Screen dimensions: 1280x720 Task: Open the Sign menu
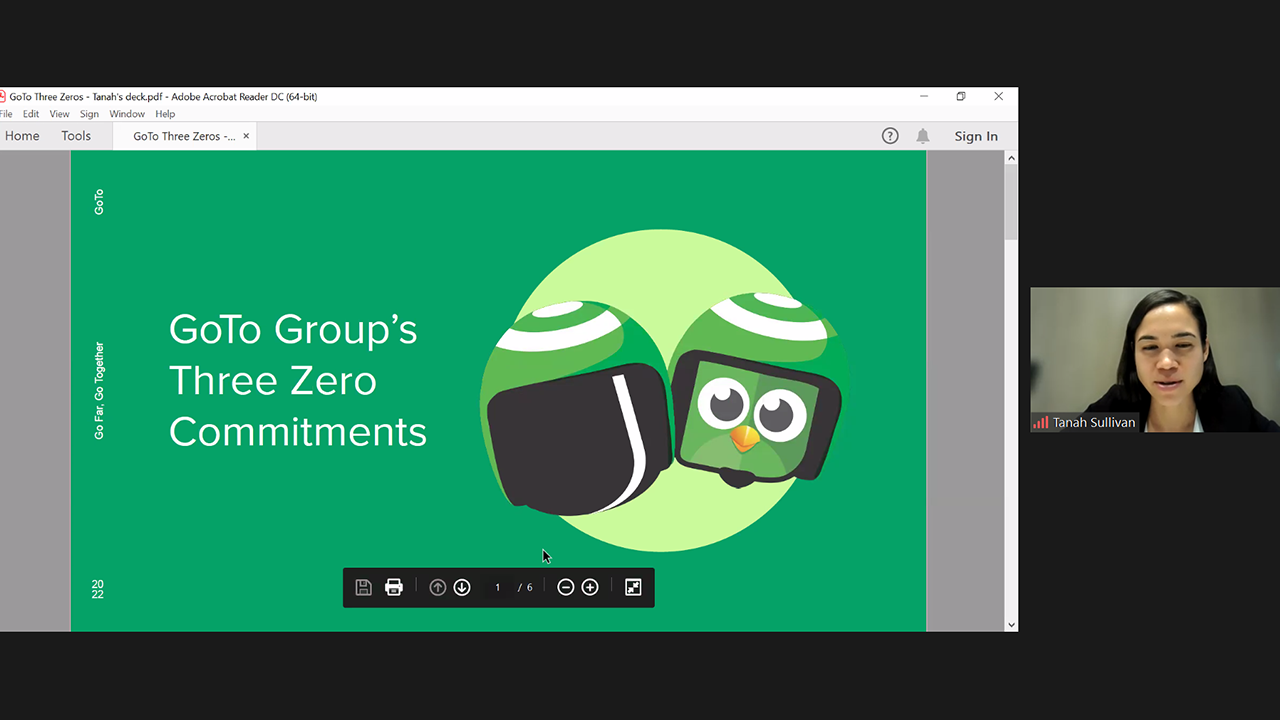[x=89, y=114]
